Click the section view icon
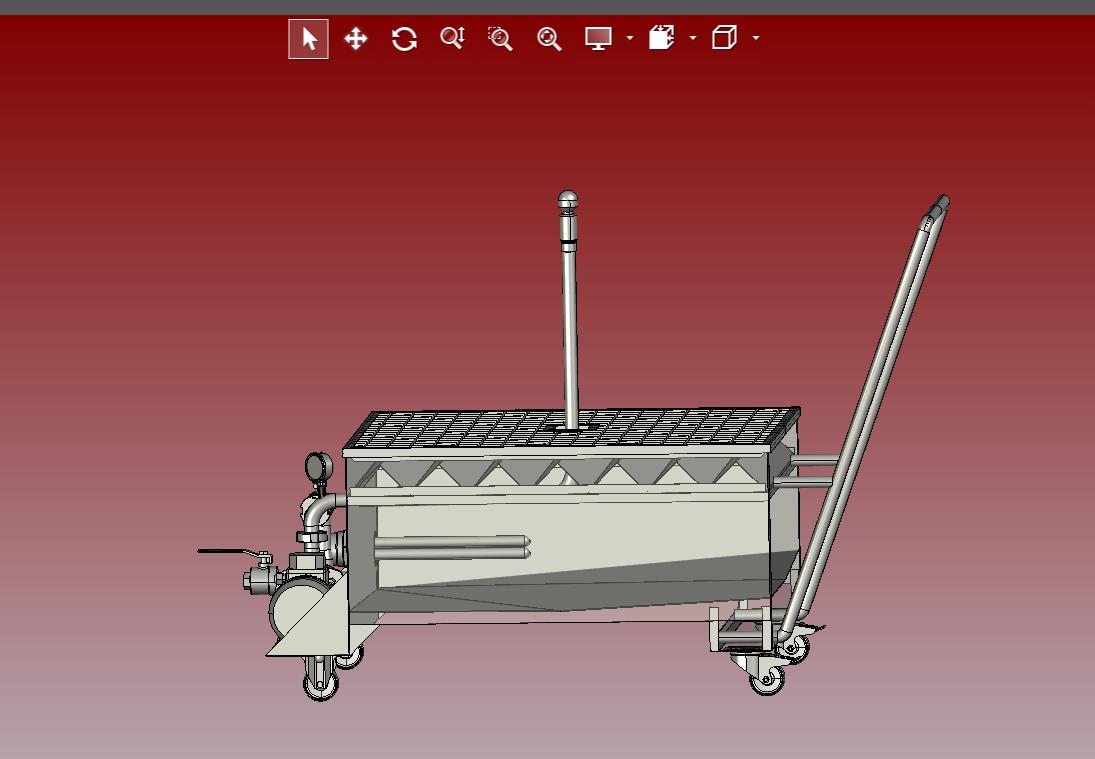This screenshot has width=1095, height=759. [x=661, y=38]
